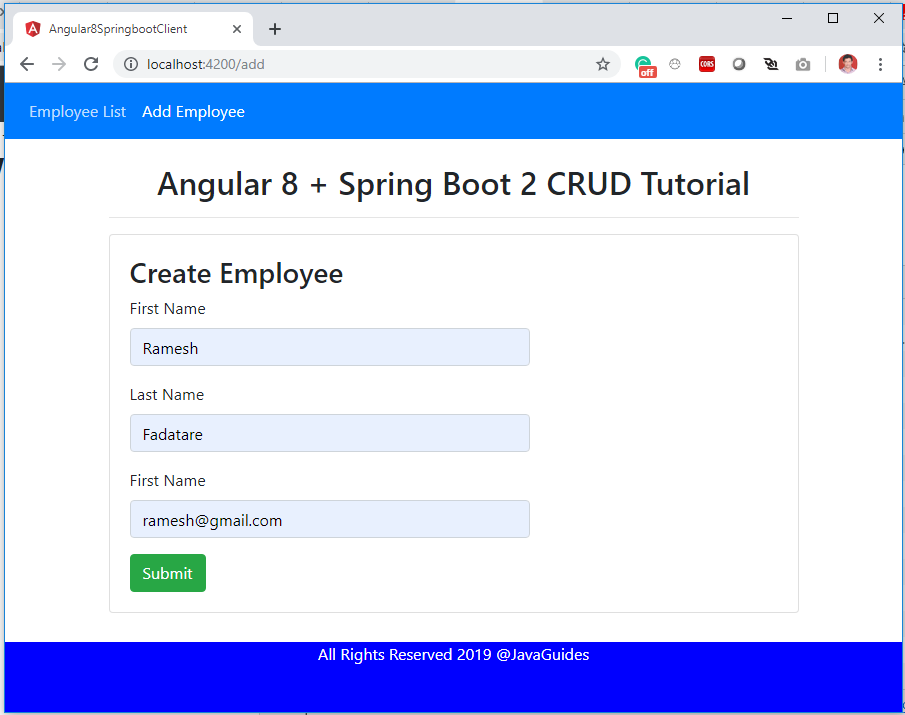Click the email input containing ramesh@gmail.com
The image size is (905, 715).
point(330,519)
